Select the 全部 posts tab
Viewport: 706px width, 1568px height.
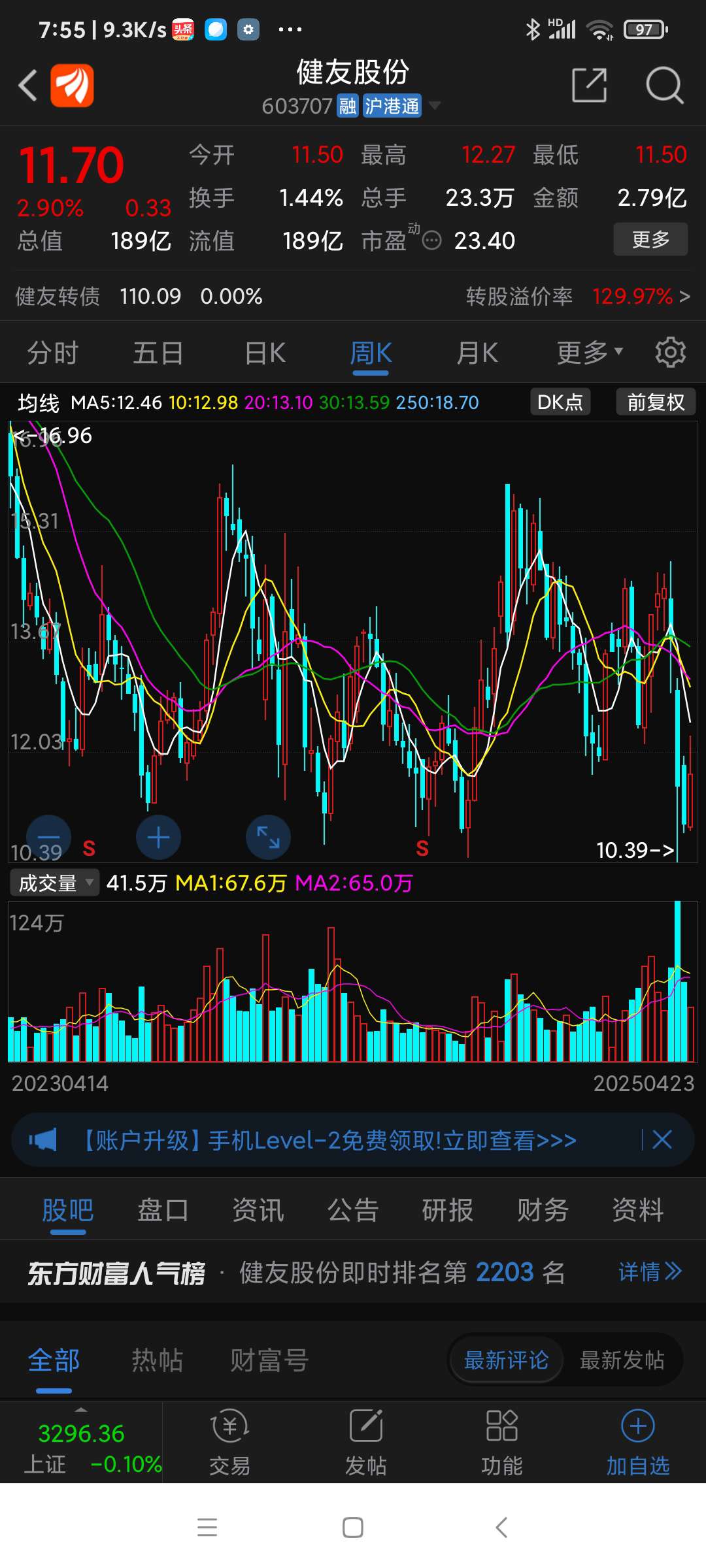coord(54,1360)
